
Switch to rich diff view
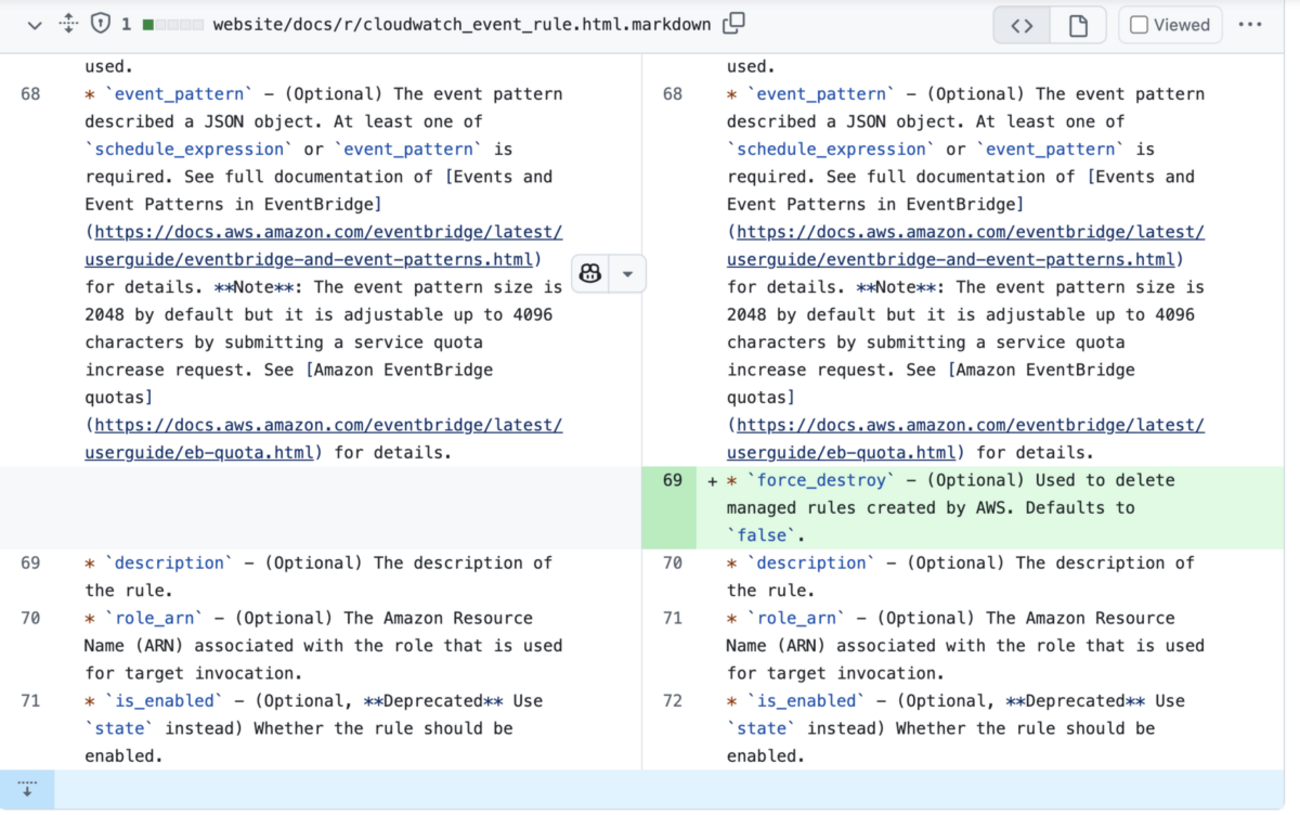1078,26
